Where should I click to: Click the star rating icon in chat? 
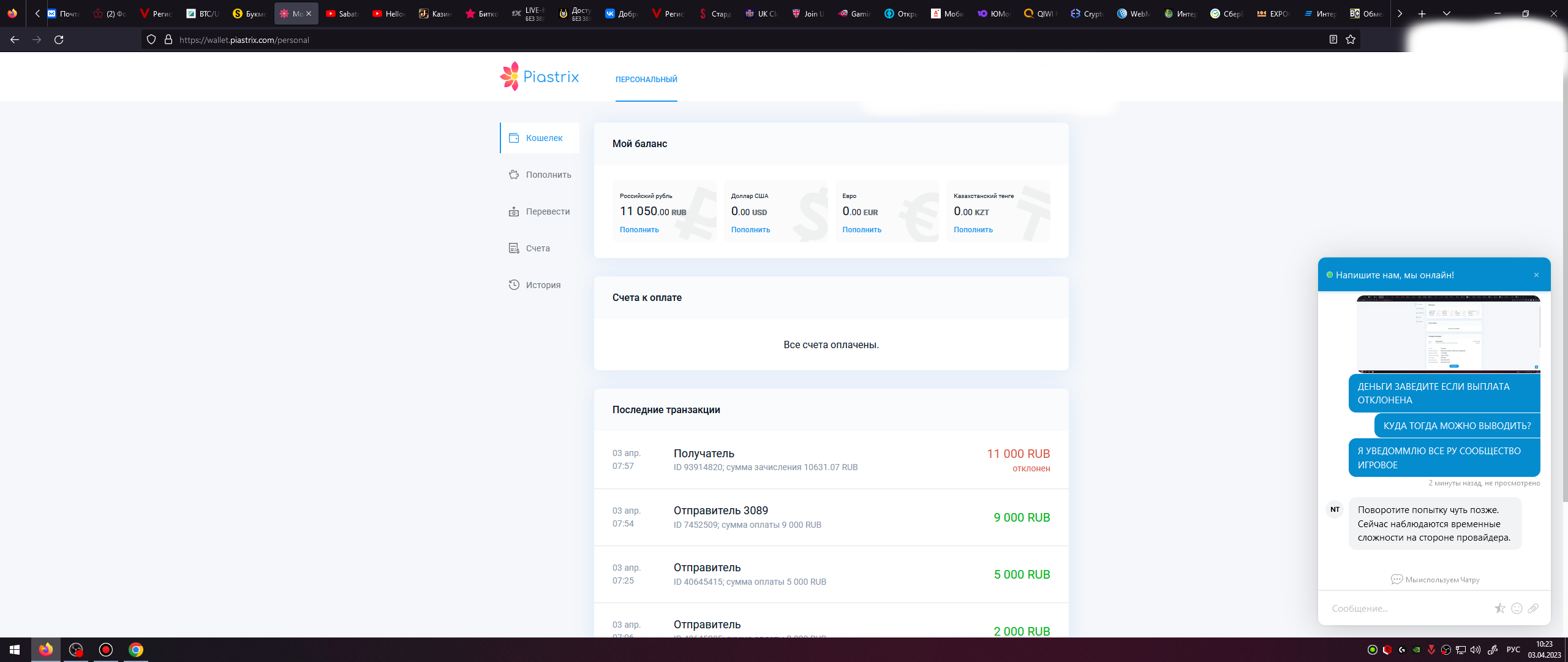(x=1499, y=608)
